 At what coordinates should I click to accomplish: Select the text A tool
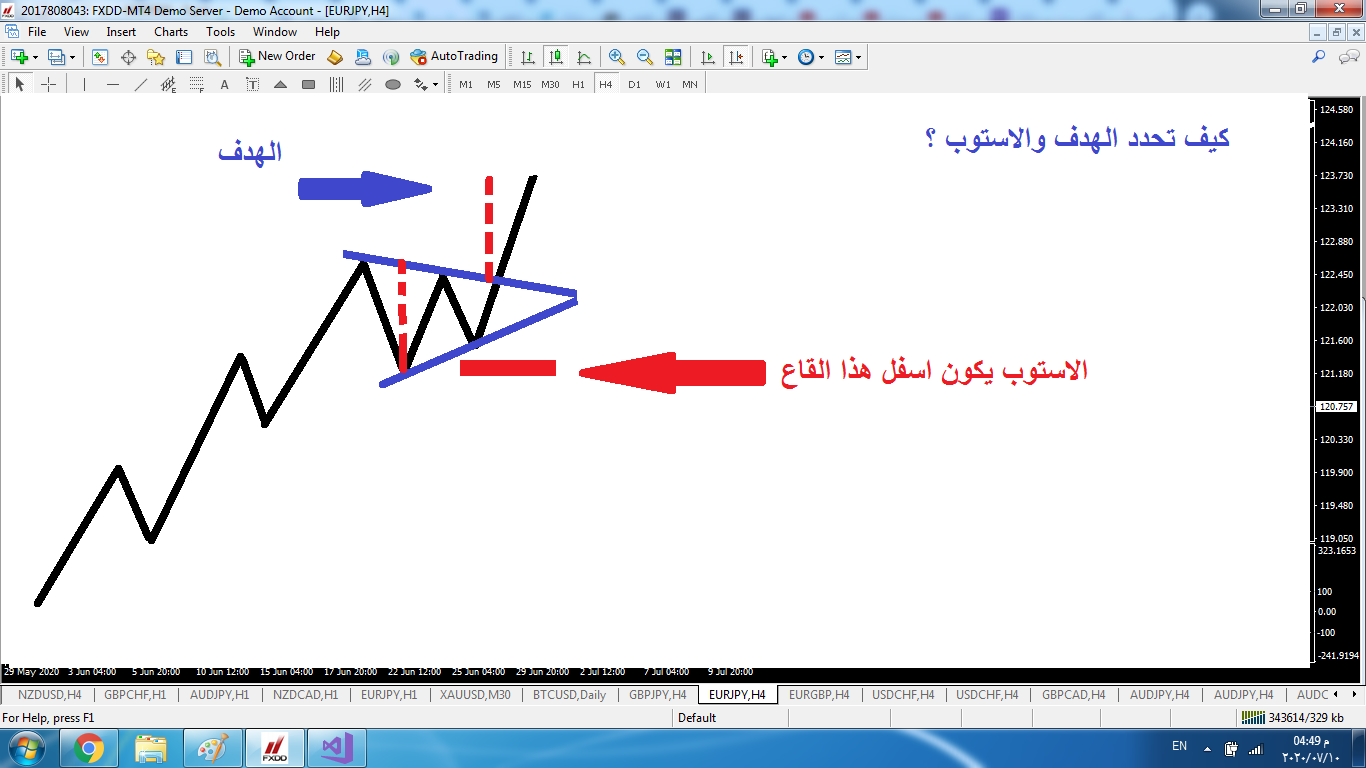point(224,85)
